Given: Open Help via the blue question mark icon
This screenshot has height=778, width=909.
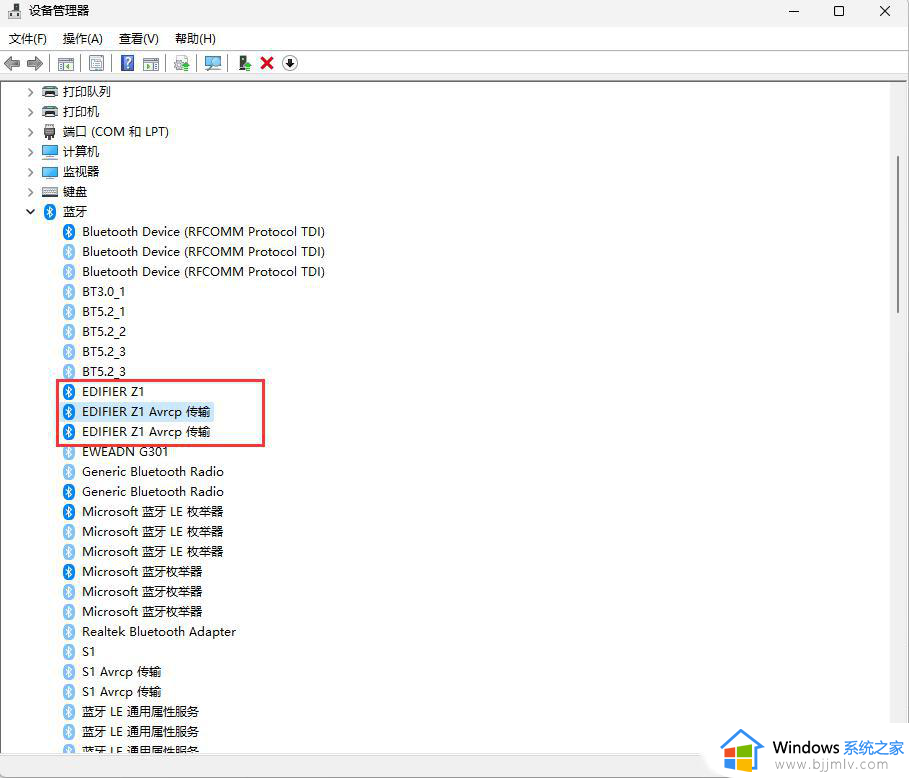Looking at the screenshot, I should tap(128, 63).
